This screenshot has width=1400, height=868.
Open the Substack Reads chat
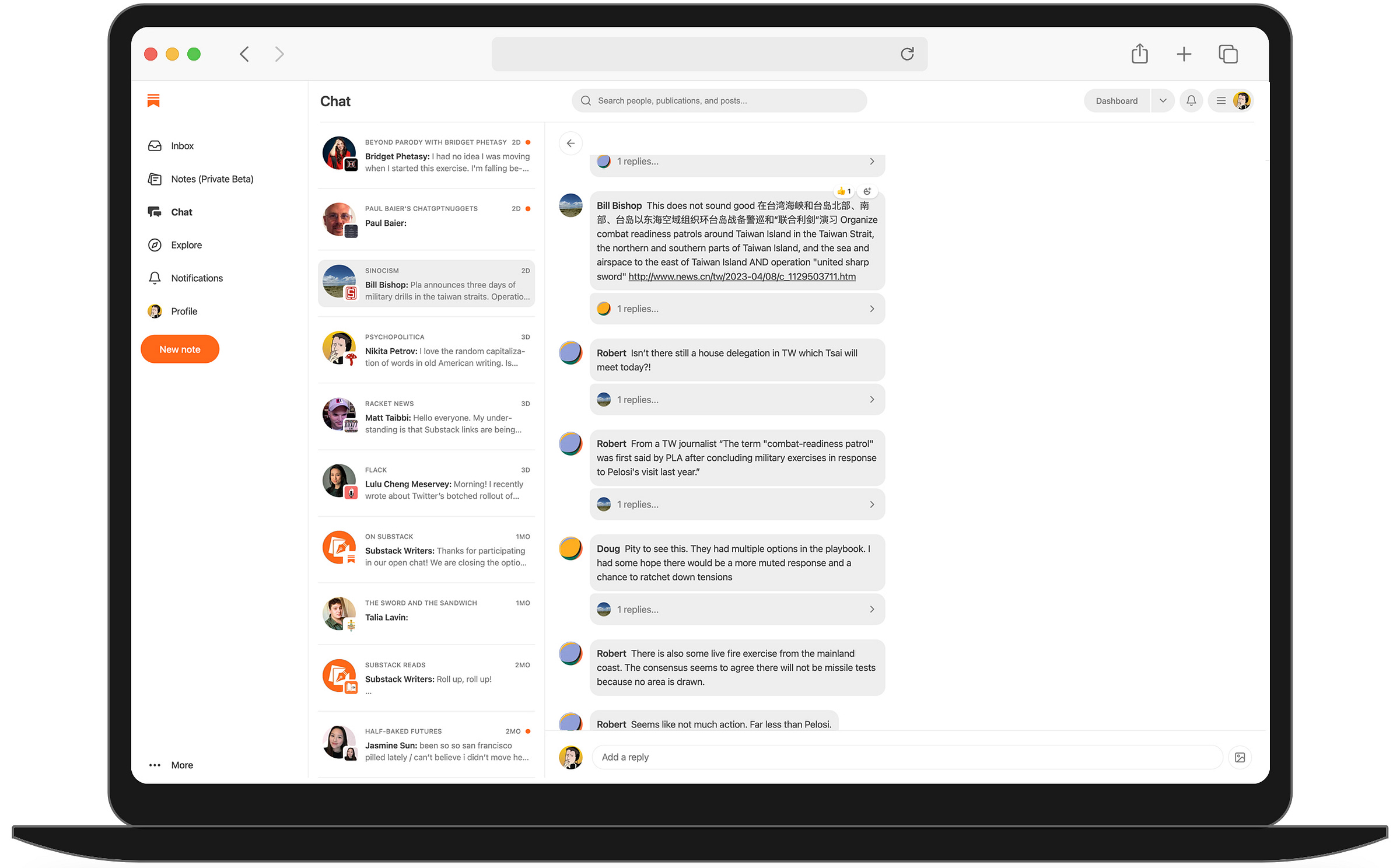point(426,678)
